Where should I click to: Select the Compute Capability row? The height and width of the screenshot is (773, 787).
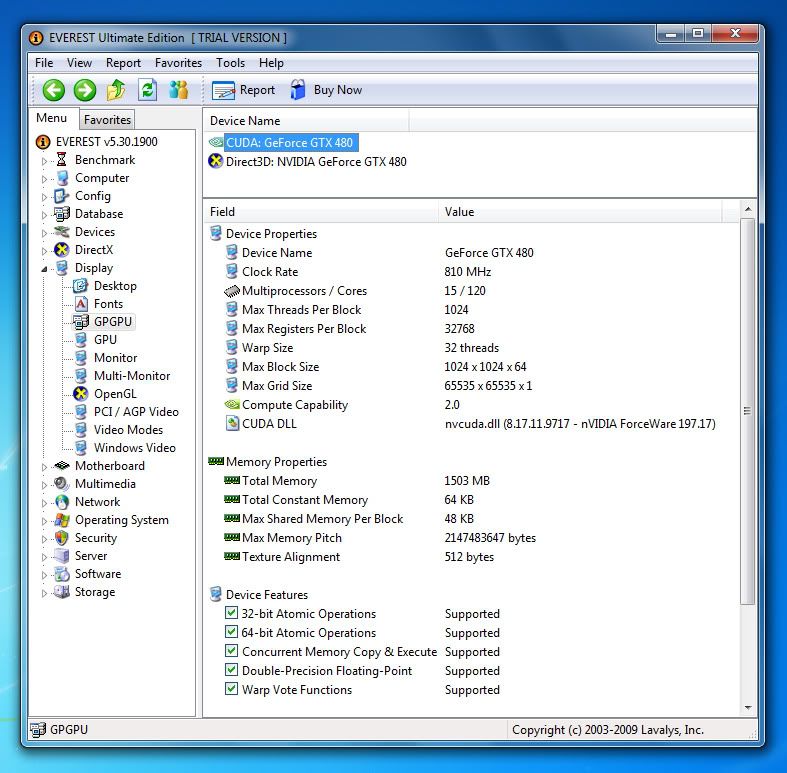pos(472,405)
